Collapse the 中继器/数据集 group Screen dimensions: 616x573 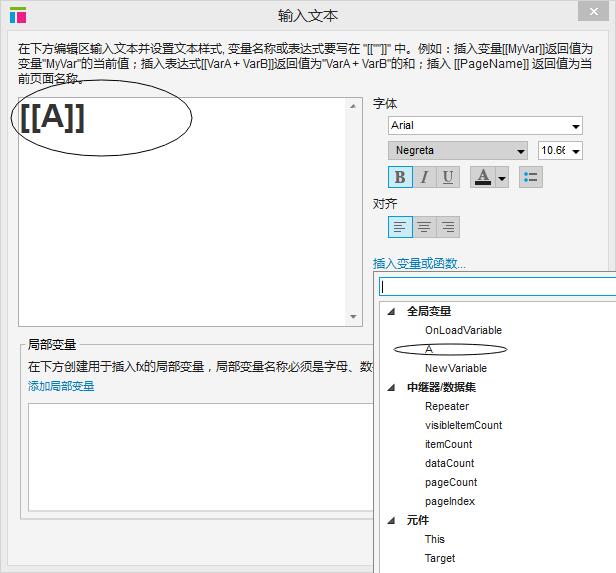point(391,388)
